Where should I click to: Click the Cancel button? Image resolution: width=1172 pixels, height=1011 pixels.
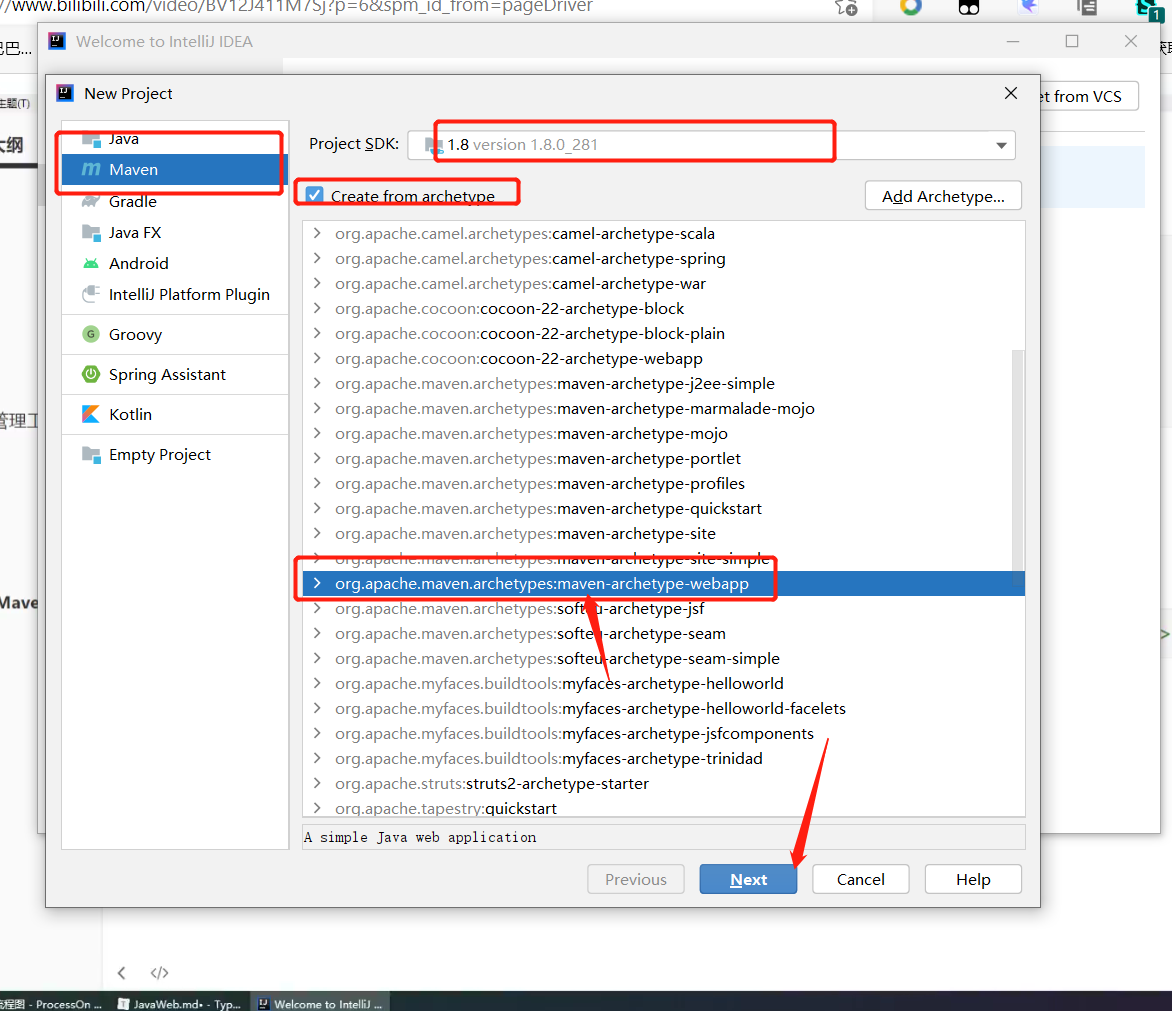[860, 879]
